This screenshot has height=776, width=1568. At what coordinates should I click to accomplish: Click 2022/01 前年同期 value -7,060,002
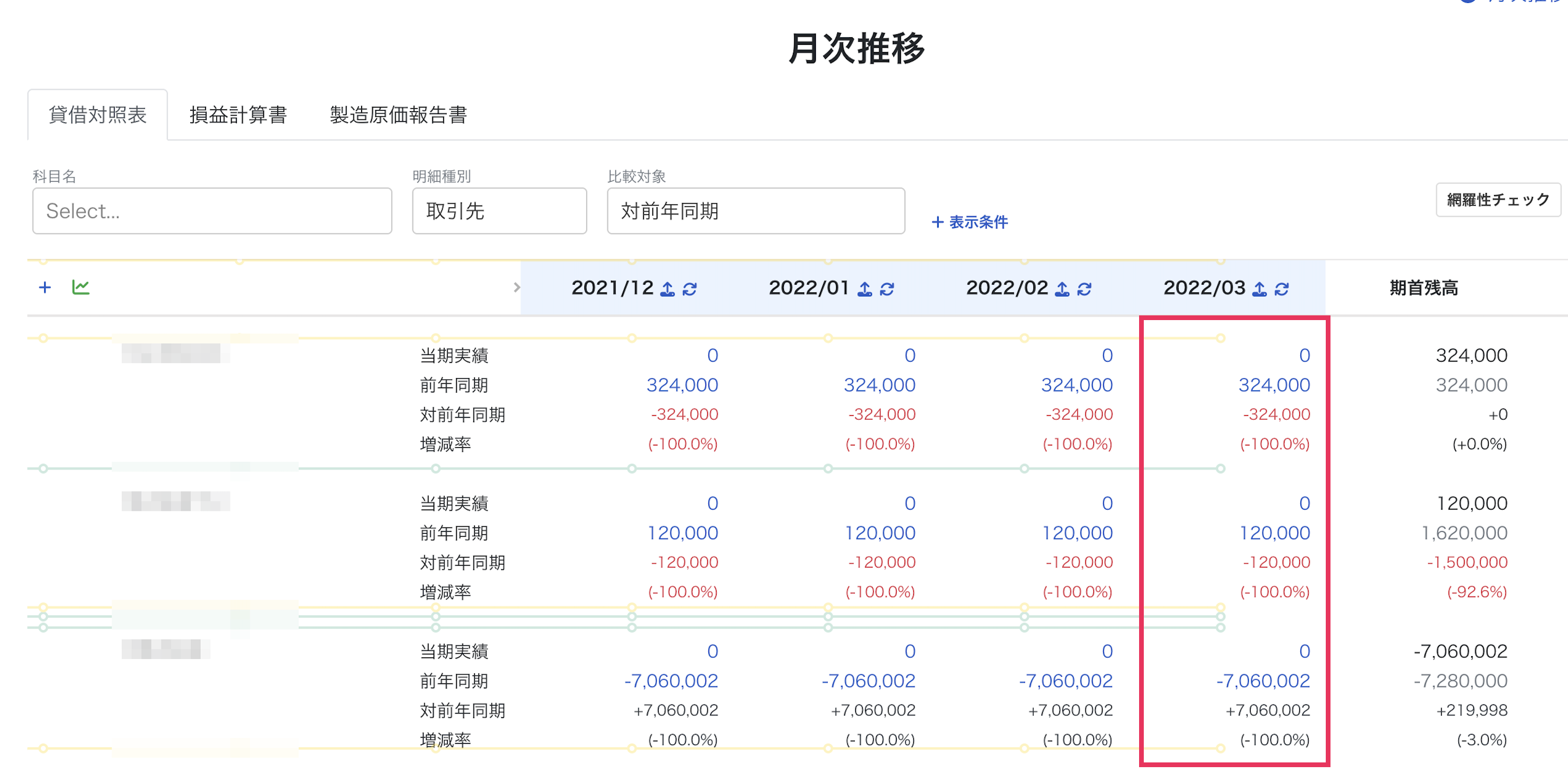(x=868, y=680)
